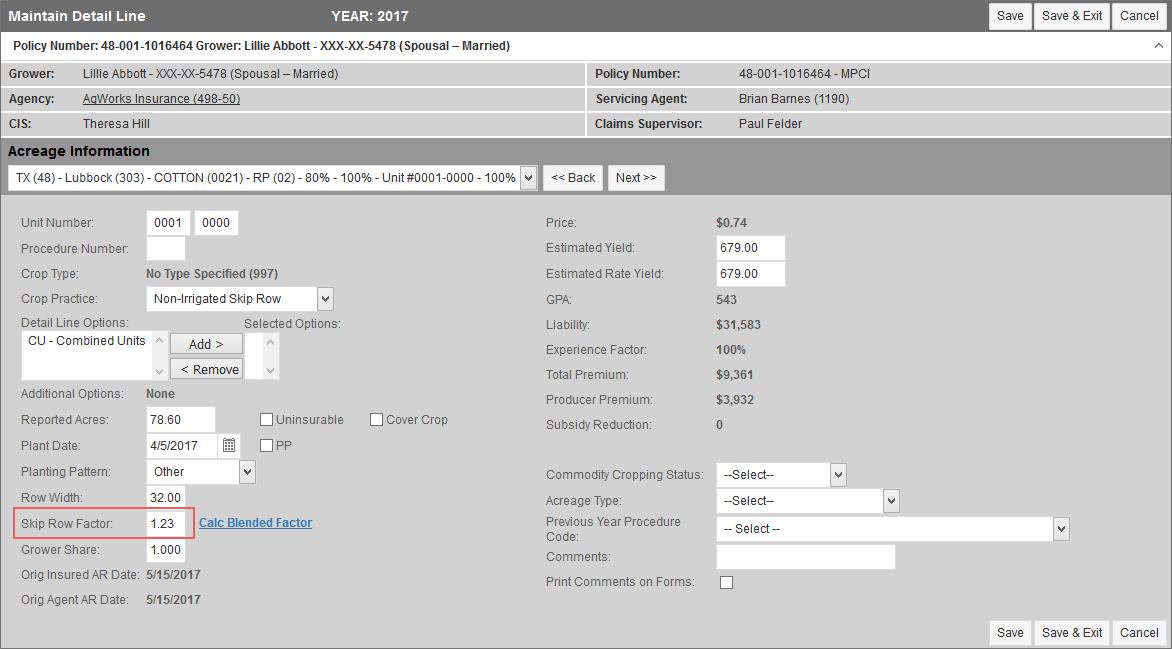The height and width of the screenshot is (649, 1172).
Task: Open the AgWorks Insurance agency link
Action: click(161, 99)
